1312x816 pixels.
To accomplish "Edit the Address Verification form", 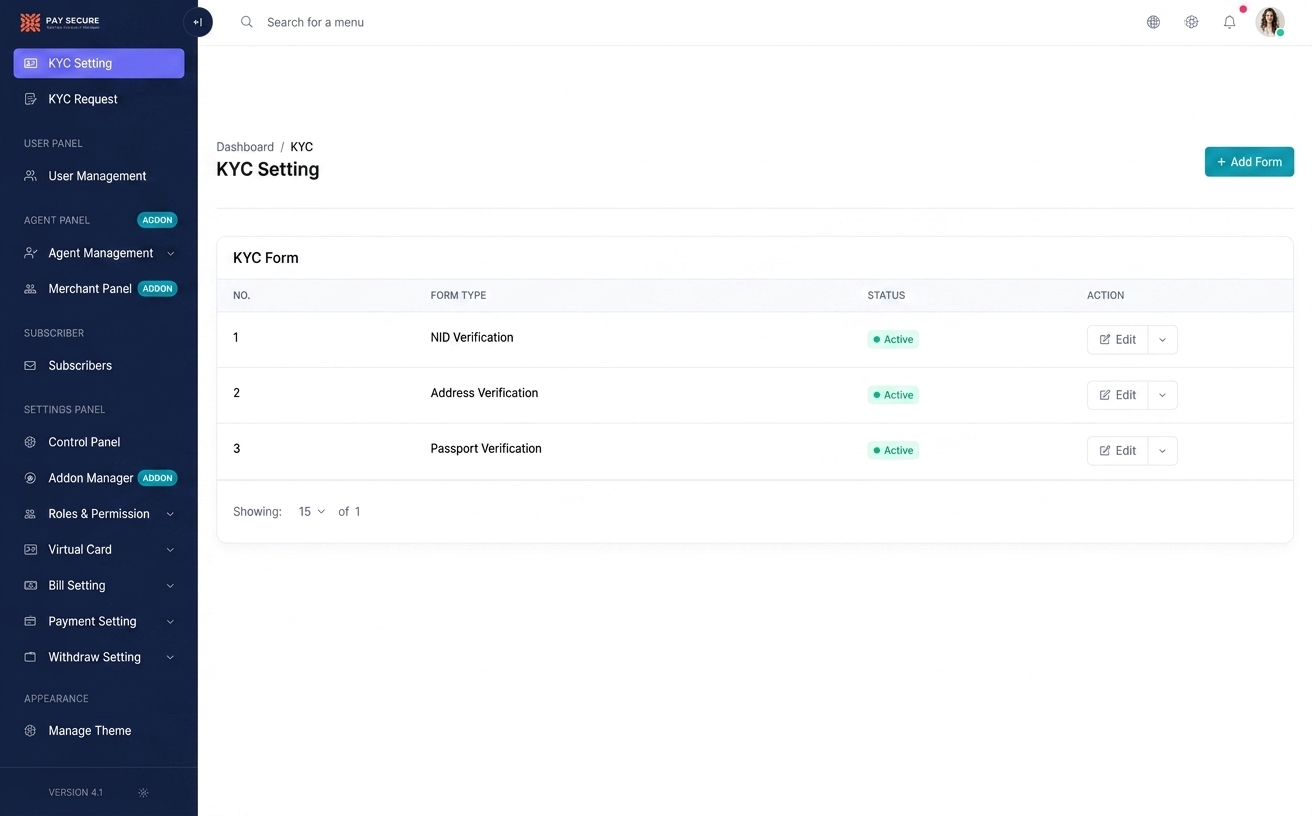I will pyautogui.click(x=1118, y=395).
